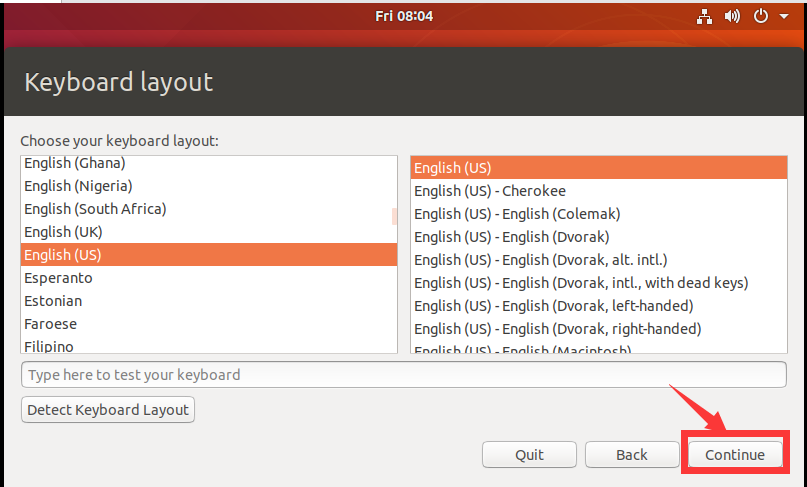Expand the system menu dropdown arrow

tap(784, 16)
